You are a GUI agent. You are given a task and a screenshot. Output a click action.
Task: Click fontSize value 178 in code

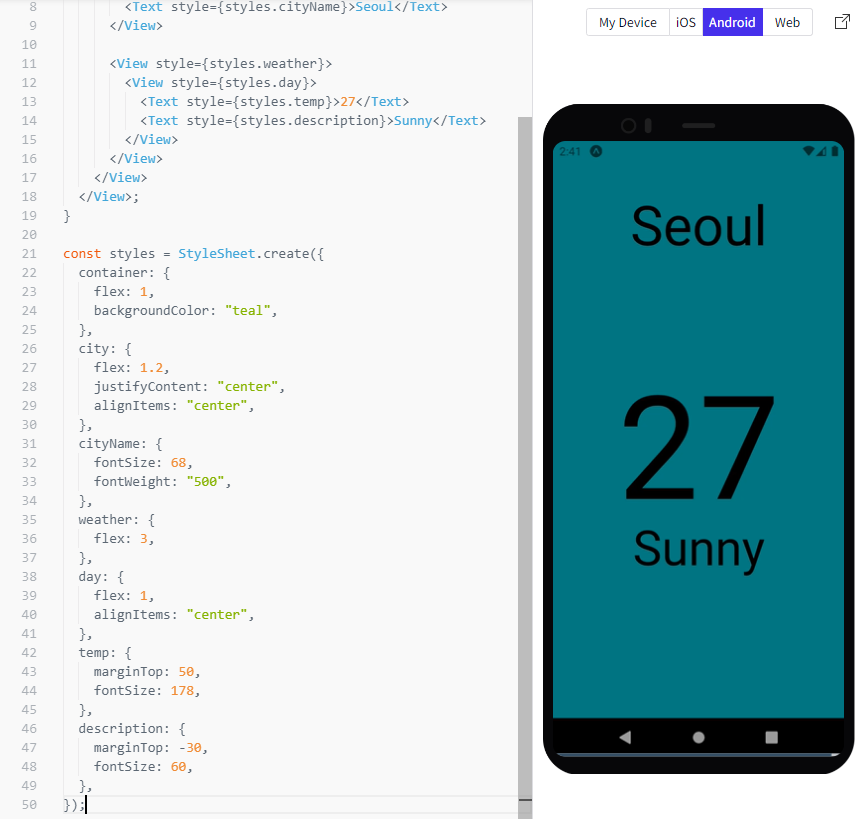point(182,691)
